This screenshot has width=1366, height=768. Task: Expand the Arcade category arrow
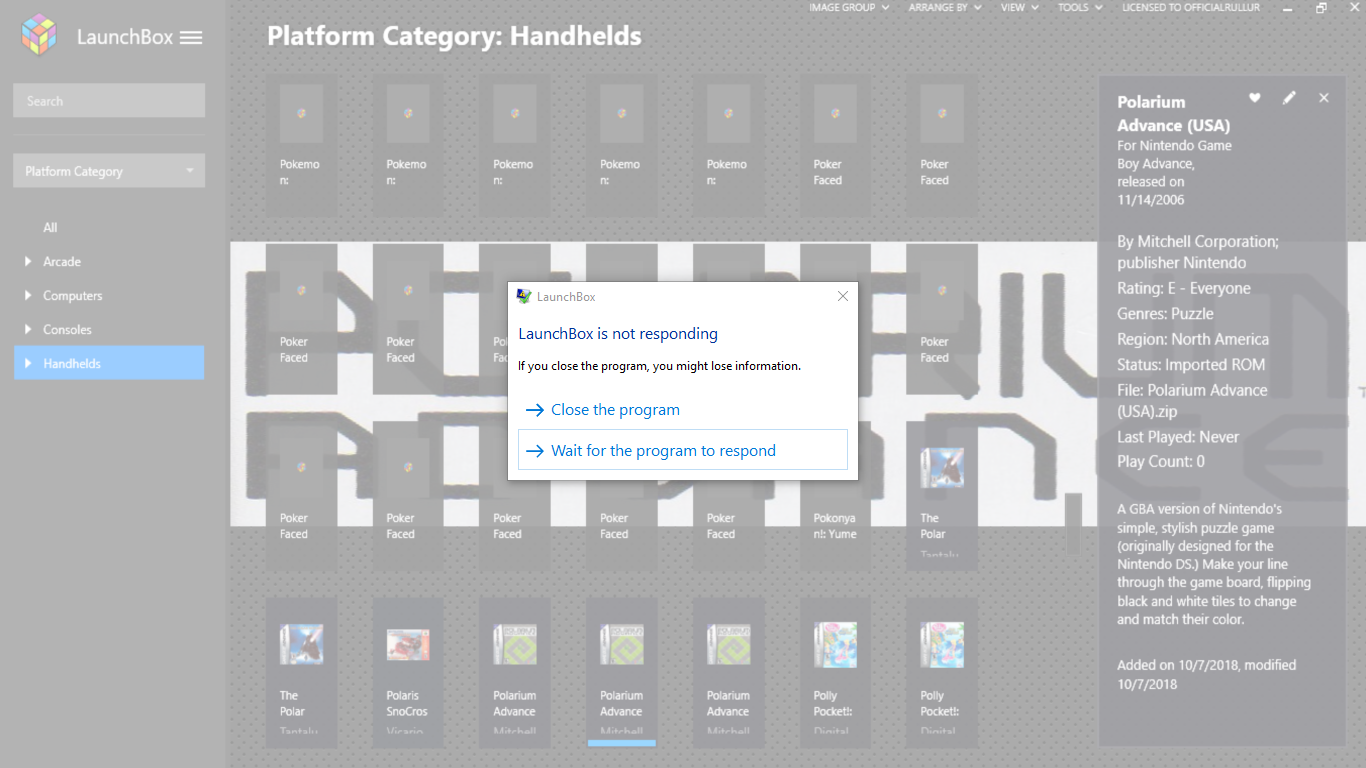(28, 262)
